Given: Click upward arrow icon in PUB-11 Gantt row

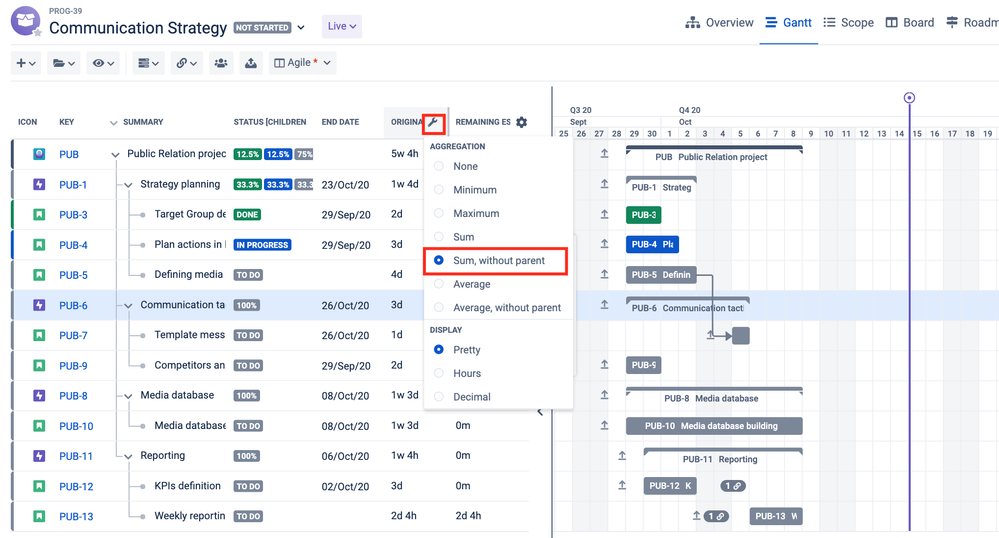Looking at the screenshot, I should tap(622, 456).
